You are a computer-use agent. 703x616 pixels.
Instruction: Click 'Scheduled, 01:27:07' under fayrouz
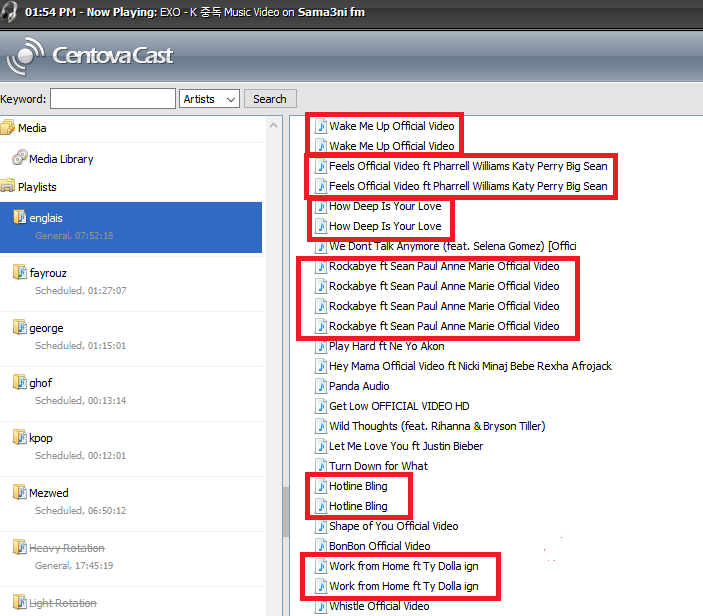click(x=81, y=291)
